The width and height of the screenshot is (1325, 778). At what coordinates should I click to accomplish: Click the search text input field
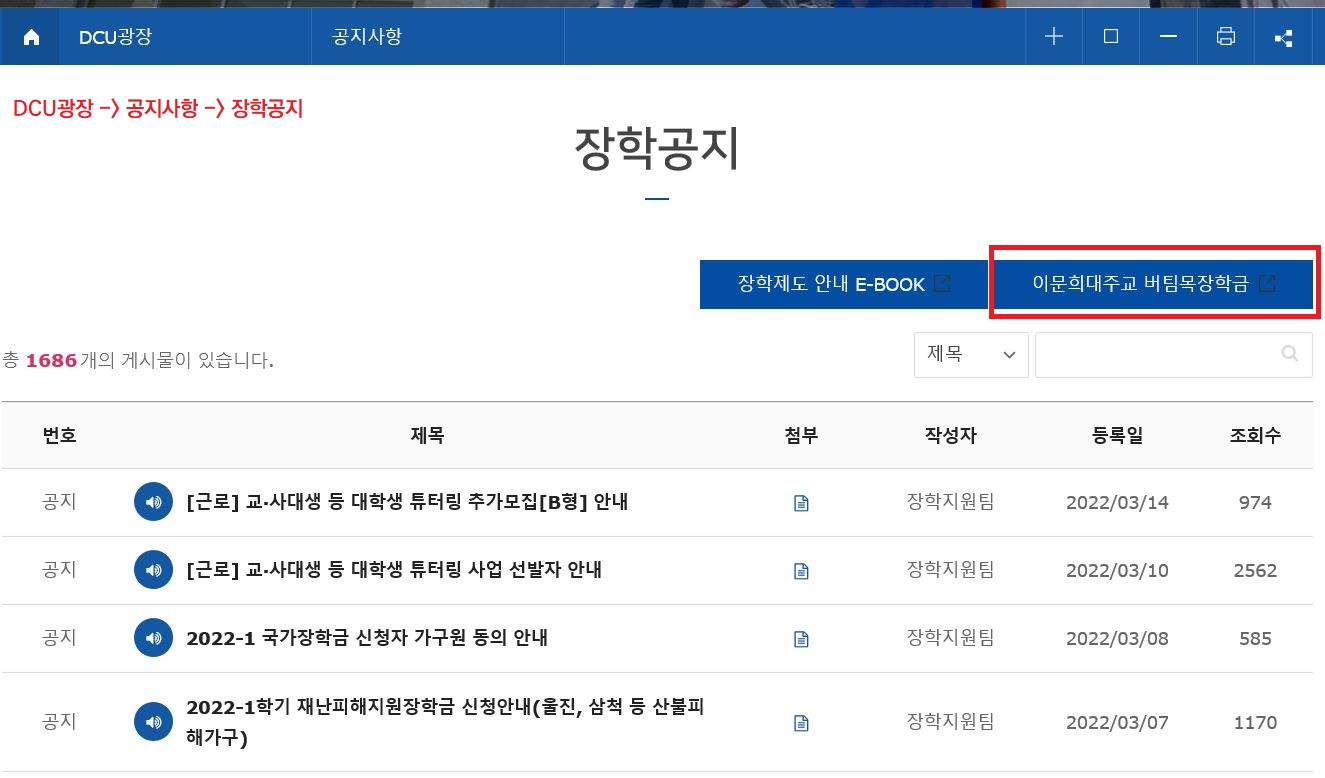(1155, 355)
